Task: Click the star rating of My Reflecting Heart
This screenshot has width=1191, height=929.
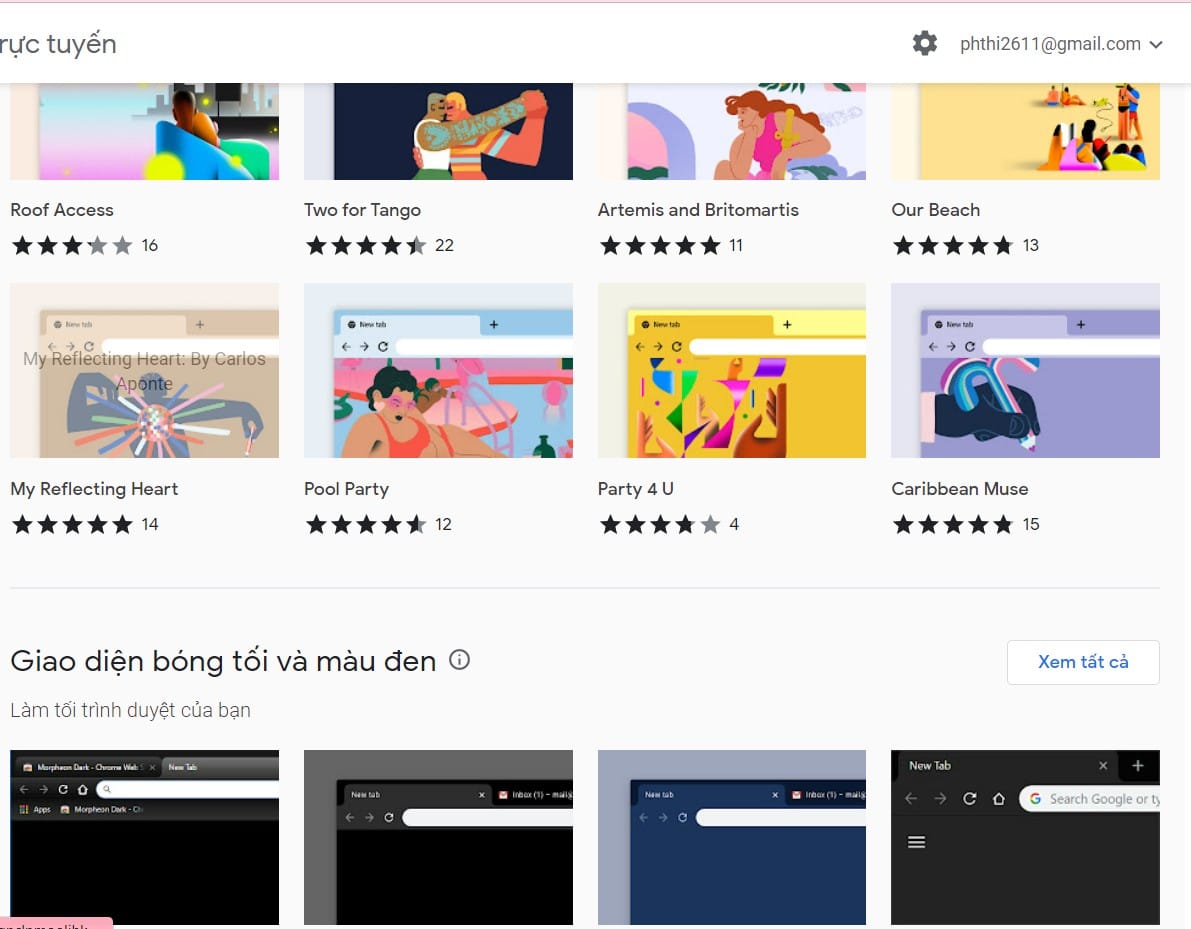Action: tap(72, 524)
